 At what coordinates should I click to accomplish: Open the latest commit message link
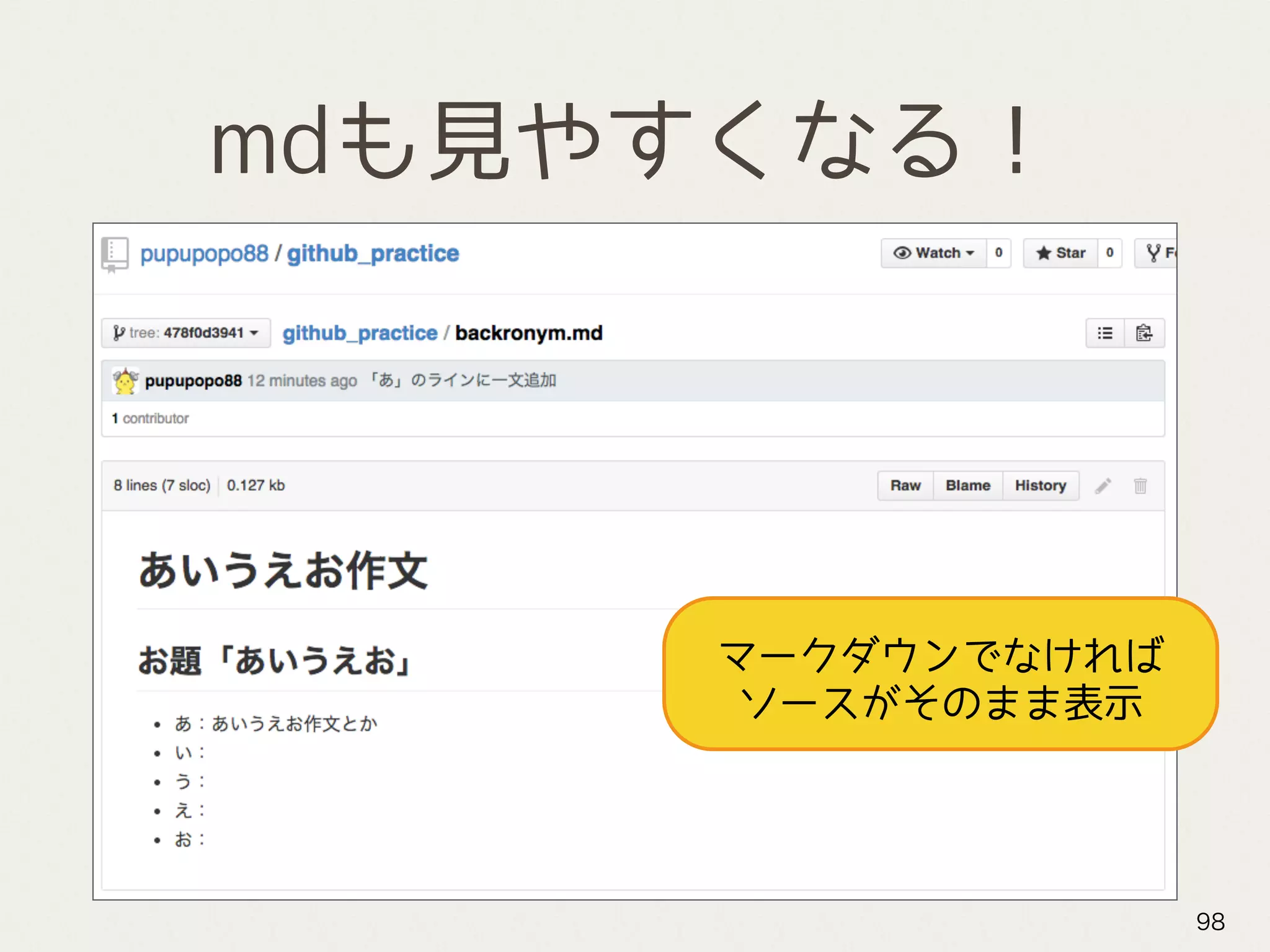(463, 381)
